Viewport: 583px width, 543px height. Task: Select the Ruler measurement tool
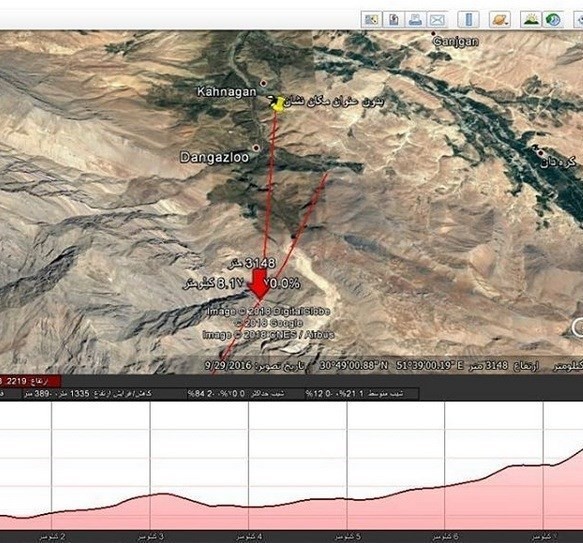pyautogui.click(x=468, y=19)
